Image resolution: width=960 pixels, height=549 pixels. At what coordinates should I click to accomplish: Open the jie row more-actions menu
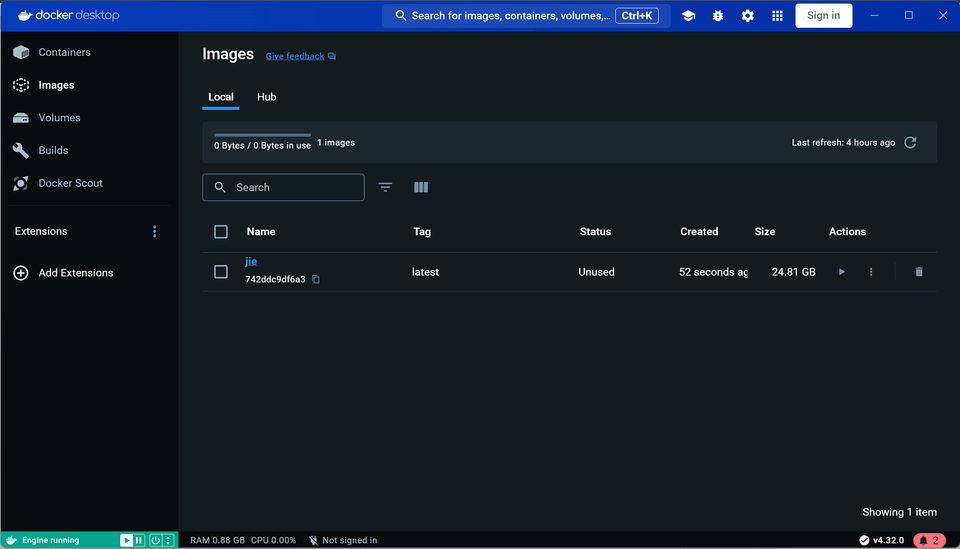pos(871,272)
